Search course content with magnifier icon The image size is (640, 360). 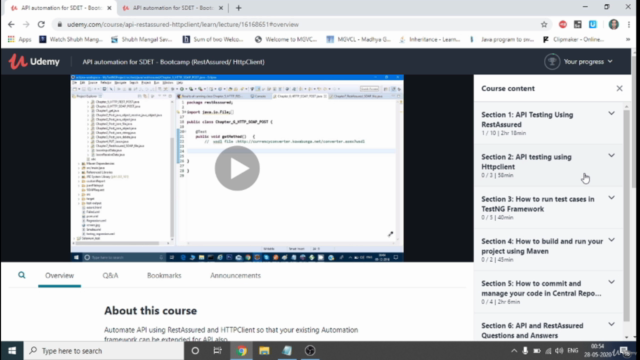point(22,275)
